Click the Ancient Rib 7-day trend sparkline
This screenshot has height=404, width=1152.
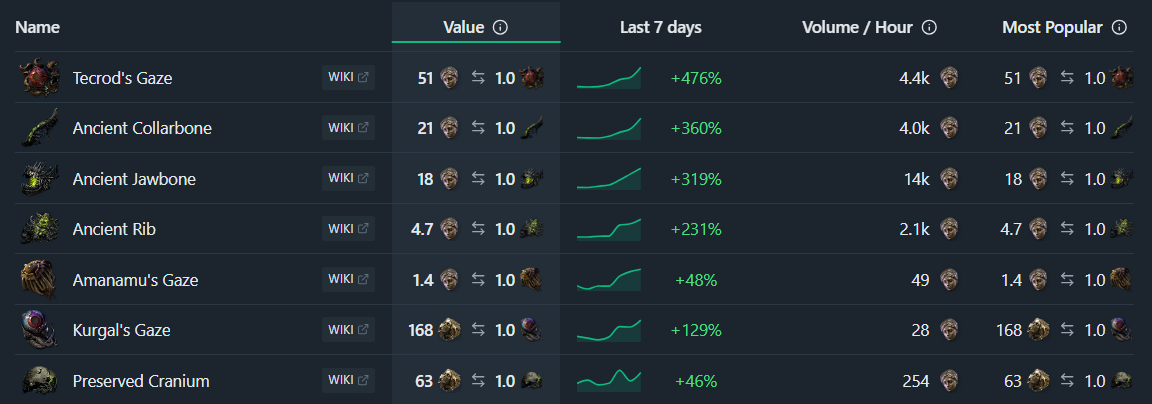pos(609,229)
